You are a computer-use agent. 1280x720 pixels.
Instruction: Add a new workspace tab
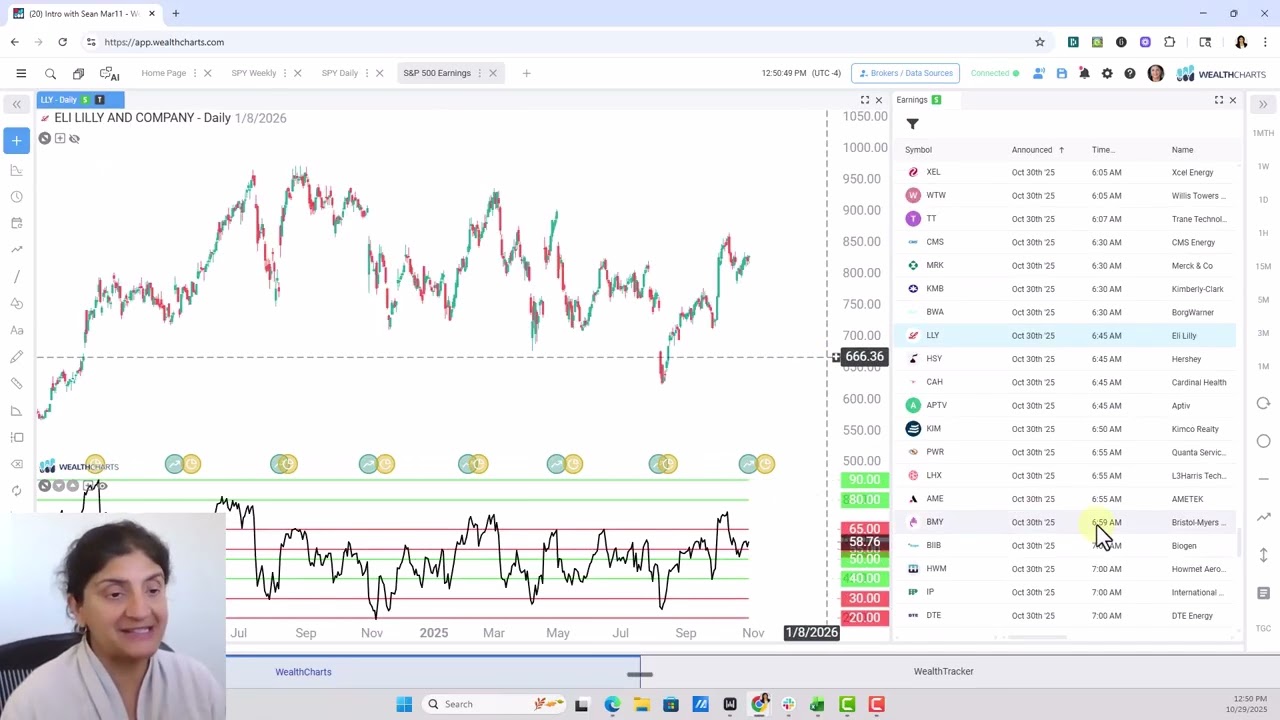[x=526, y=73]
